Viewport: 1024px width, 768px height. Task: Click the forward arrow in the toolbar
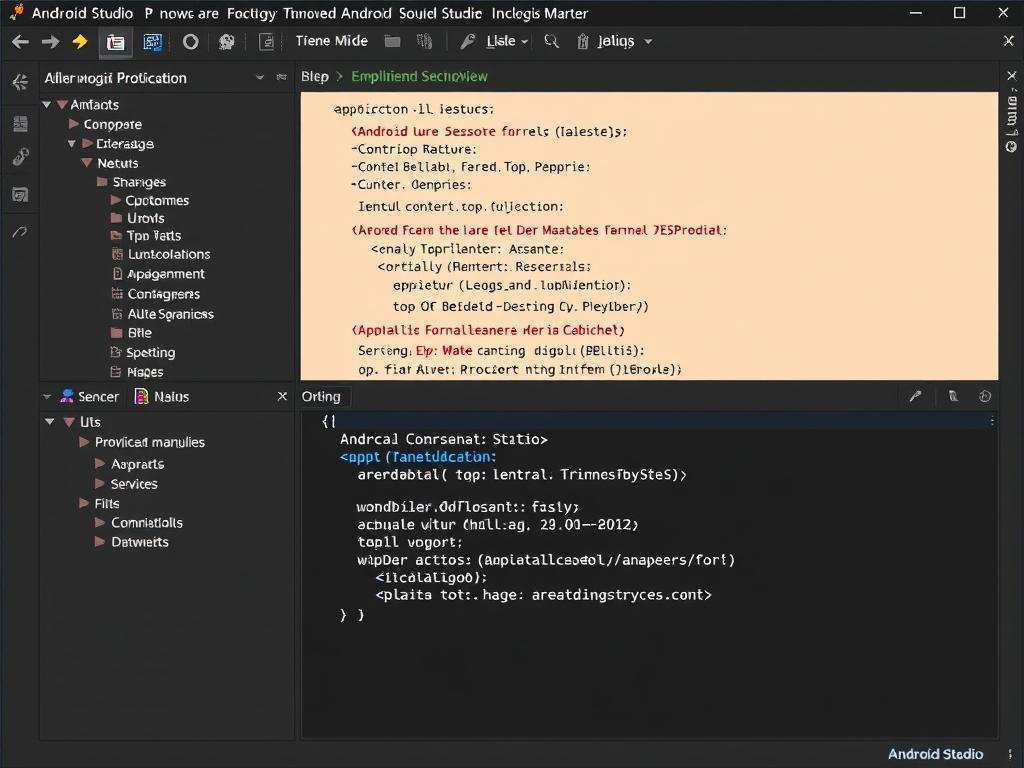tap(49, 42)
